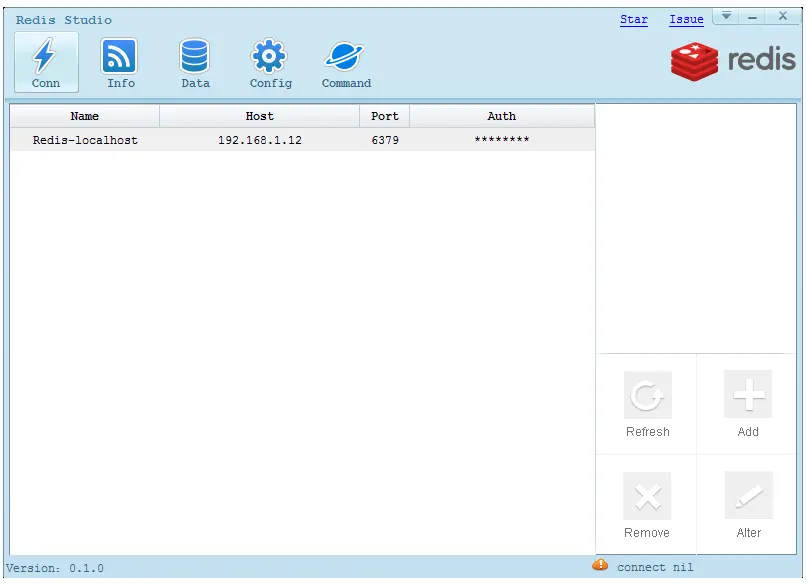
Task: Open the title bar dropdown arrow menu
Action: pyautogui.click(x=726, y=16)
